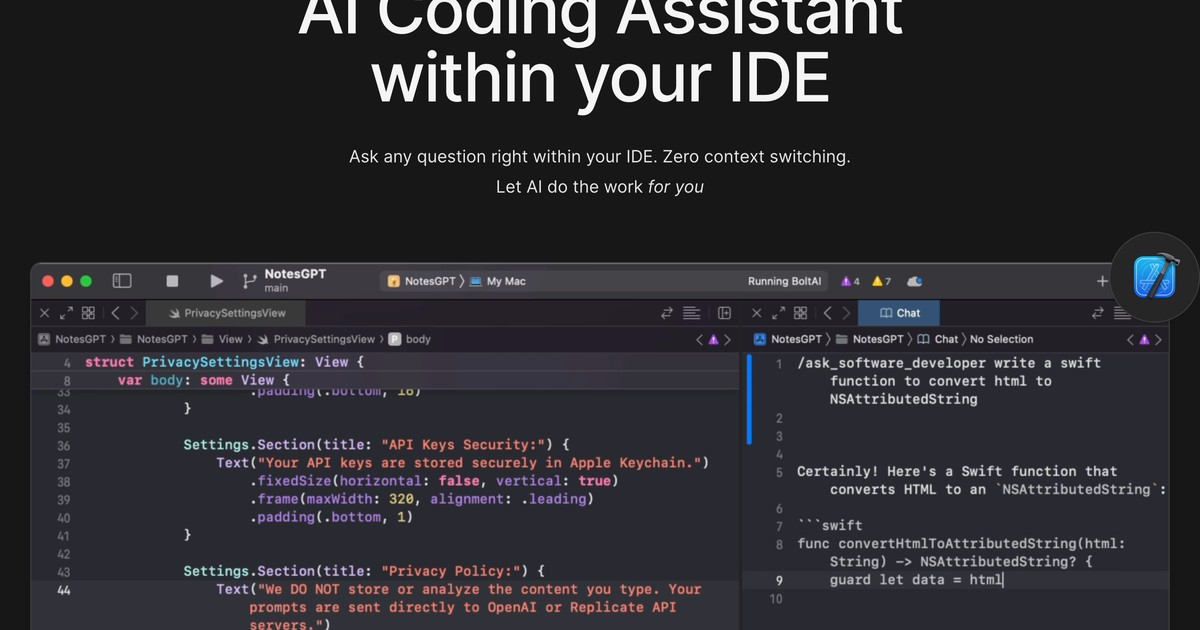Click line number 44 in gutter

[64, 589]
